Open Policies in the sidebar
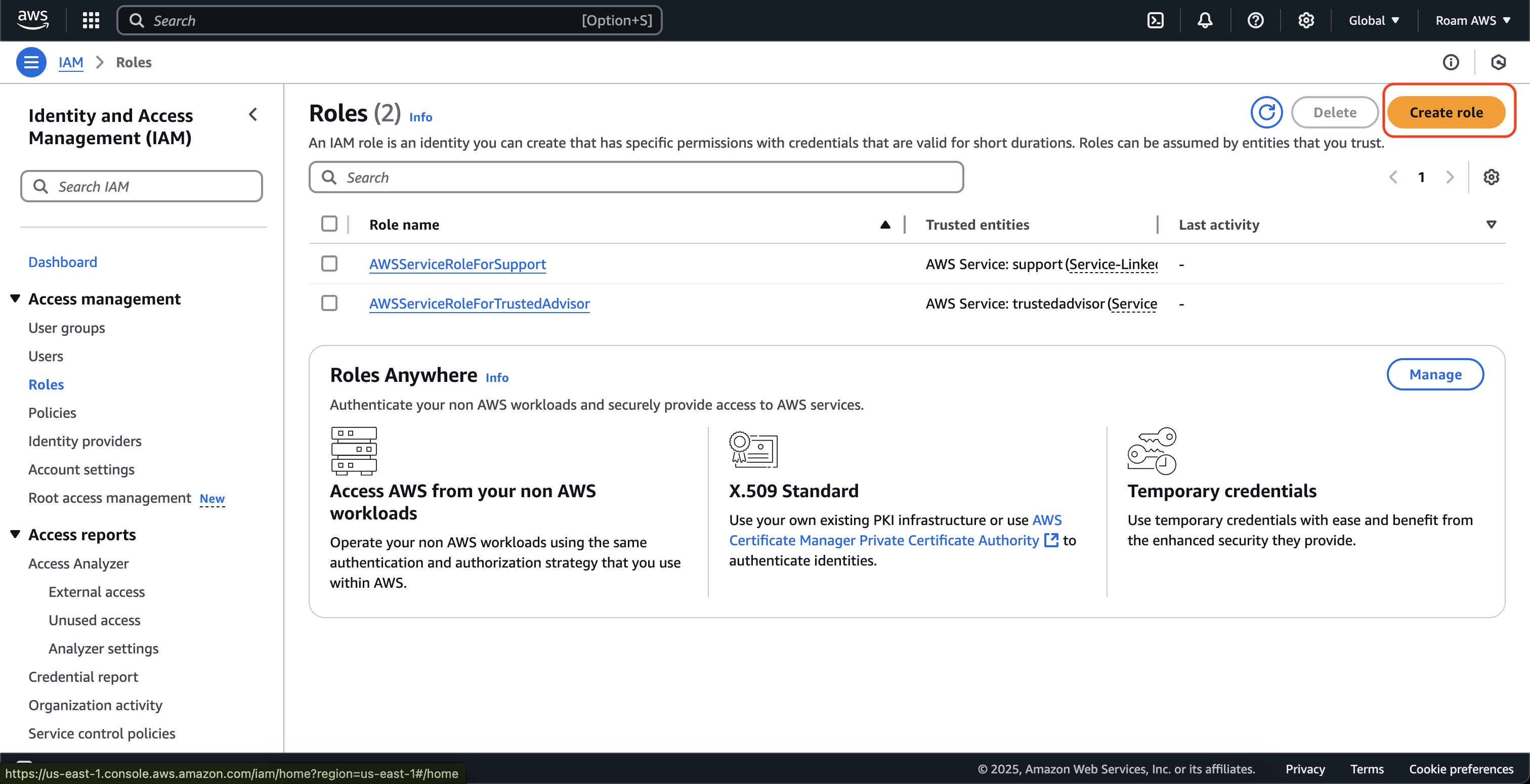Screen dimensions: 1530x784 coord(52,413)
